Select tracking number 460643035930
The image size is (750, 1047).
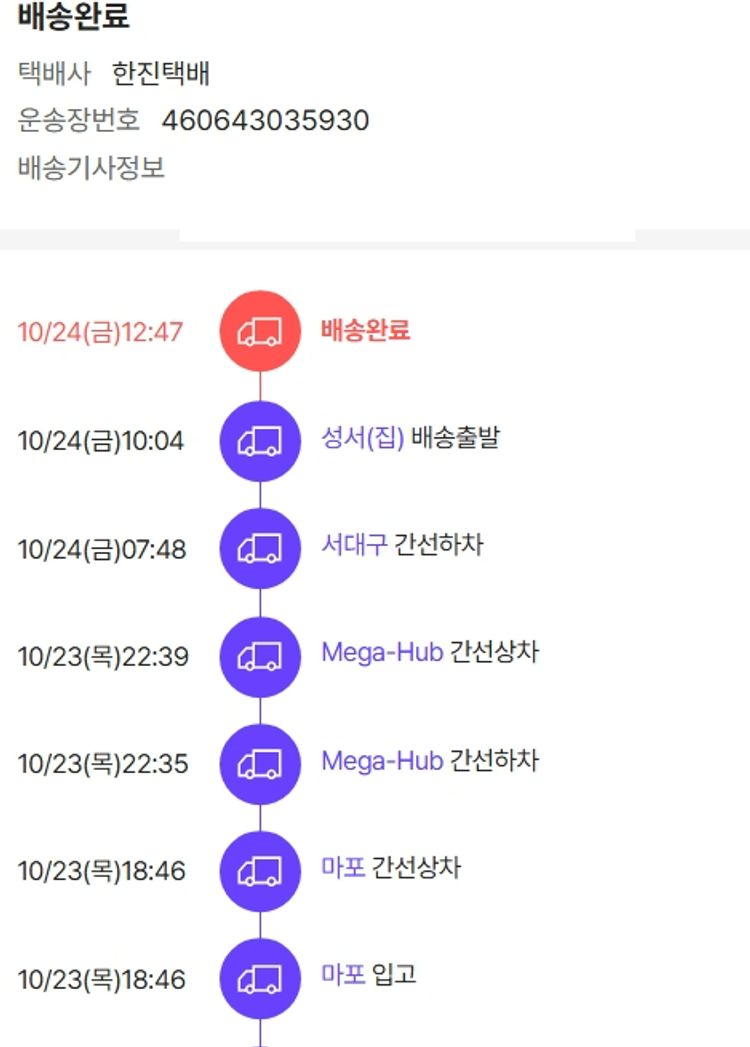[x=265, y=121]
